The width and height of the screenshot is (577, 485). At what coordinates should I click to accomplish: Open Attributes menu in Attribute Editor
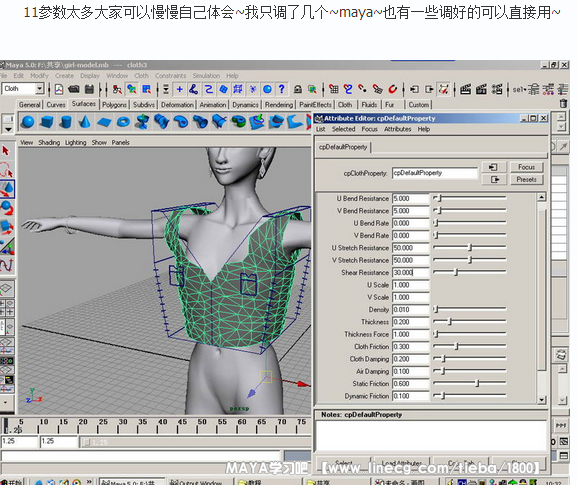click(397, 129)
